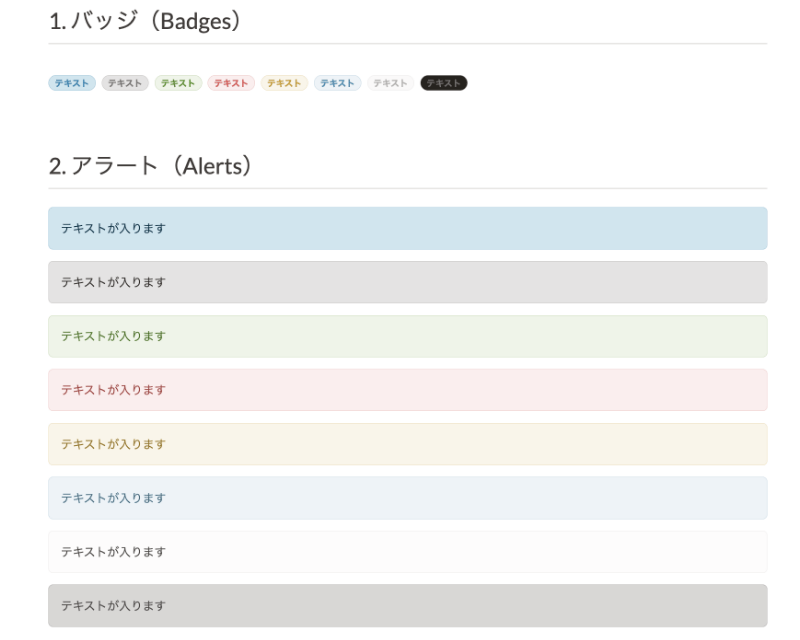
Task: Click the first blue テキスト badge
Action: coord(72,83)
